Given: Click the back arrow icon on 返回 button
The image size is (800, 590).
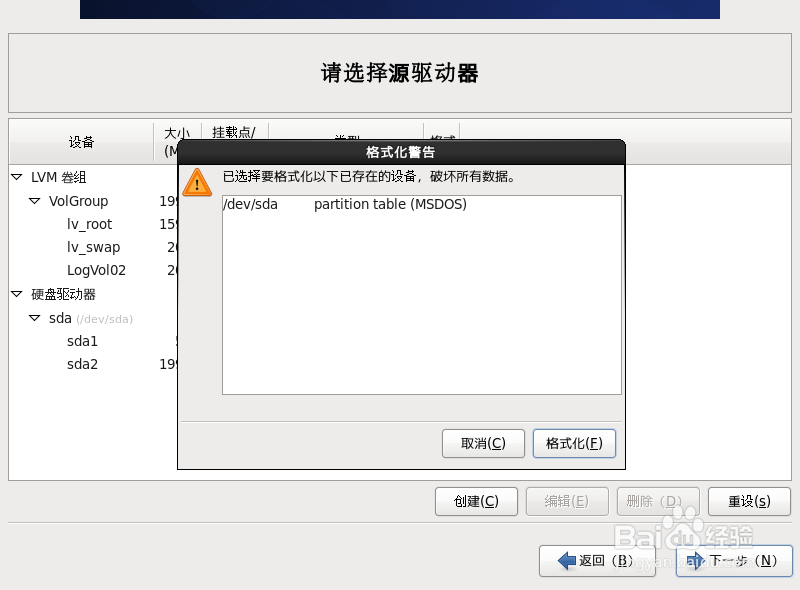Looking at the screenshot, I should (566, 561).
